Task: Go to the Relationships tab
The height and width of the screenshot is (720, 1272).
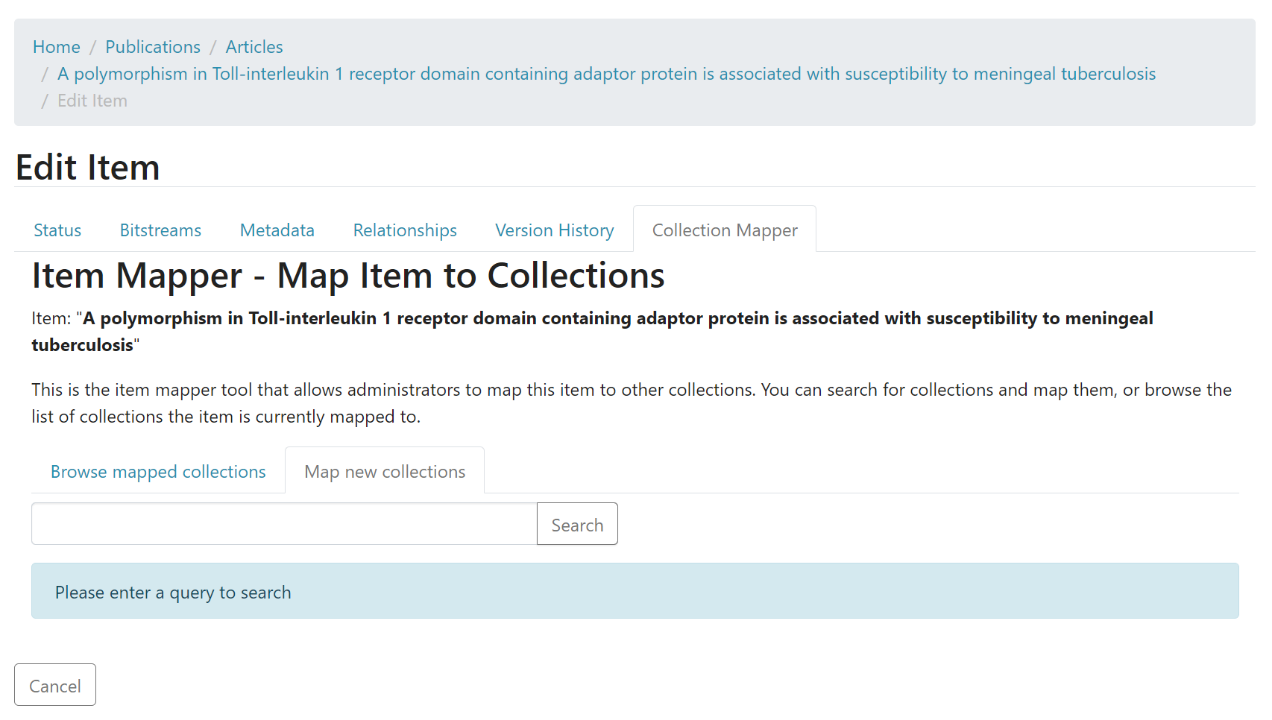Action: 405,230
